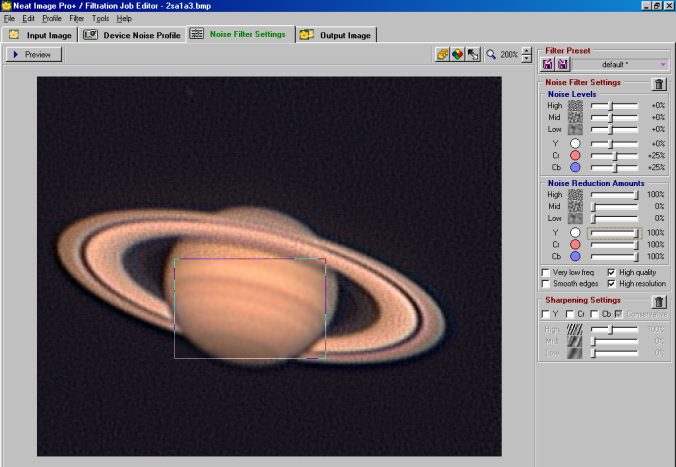Increase zoom level with up stepper arrow

pyautogui.click(x=527, y=50)
